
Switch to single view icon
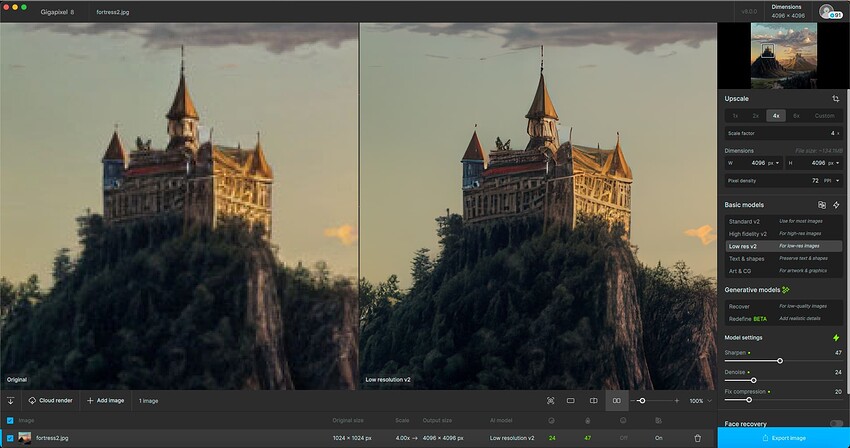571,401
